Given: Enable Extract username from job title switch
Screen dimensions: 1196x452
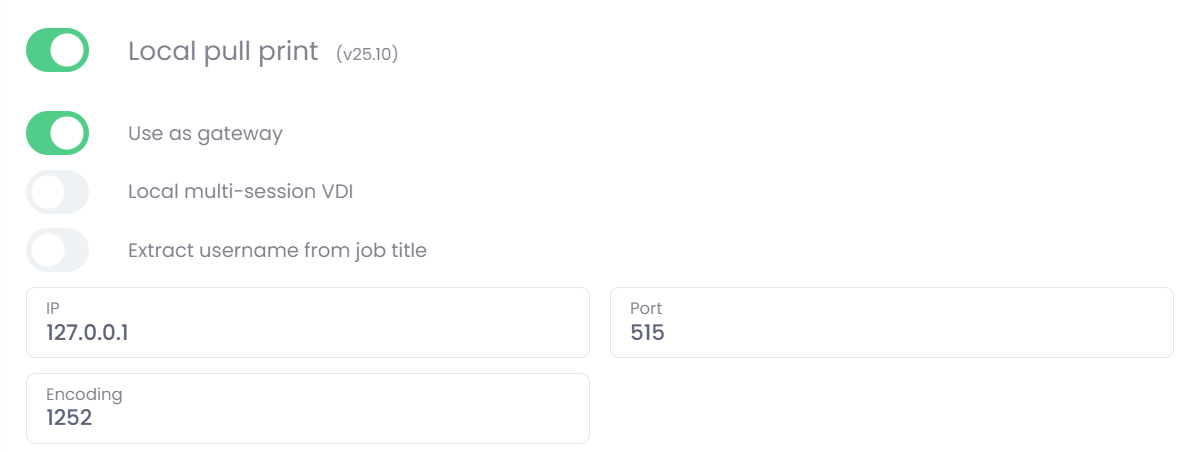Looking at the screenshot, I should click(57, 250).
